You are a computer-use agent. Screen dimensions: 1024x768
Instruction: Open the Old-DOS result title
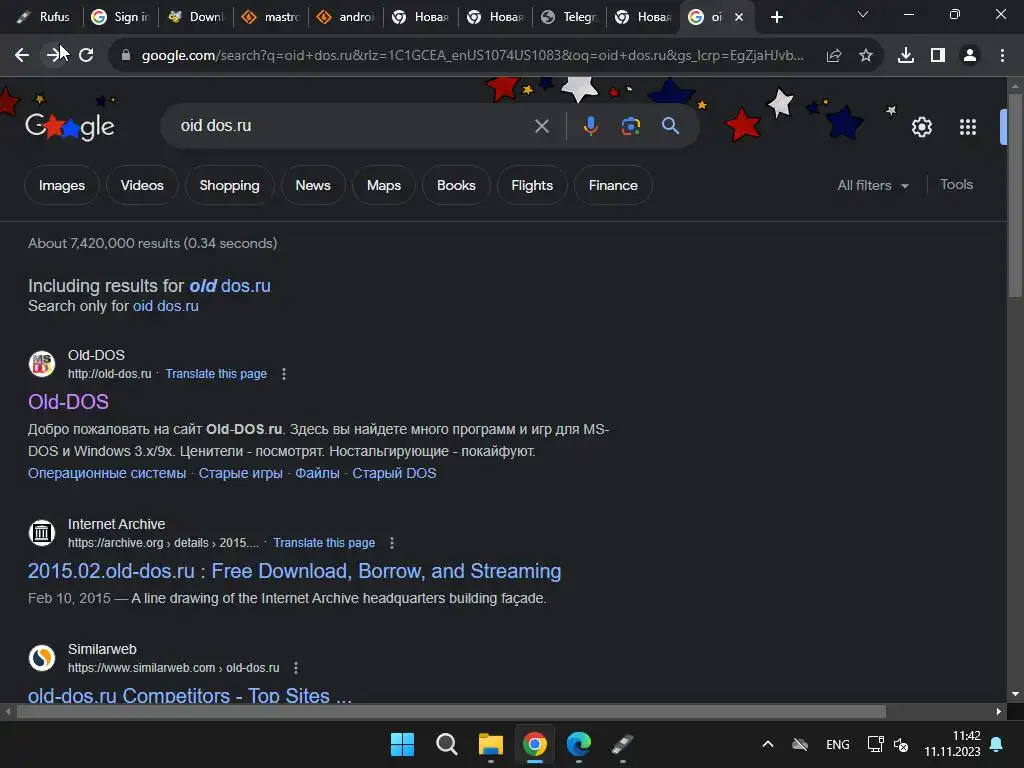pyautogui.click(x=69, y=402)
